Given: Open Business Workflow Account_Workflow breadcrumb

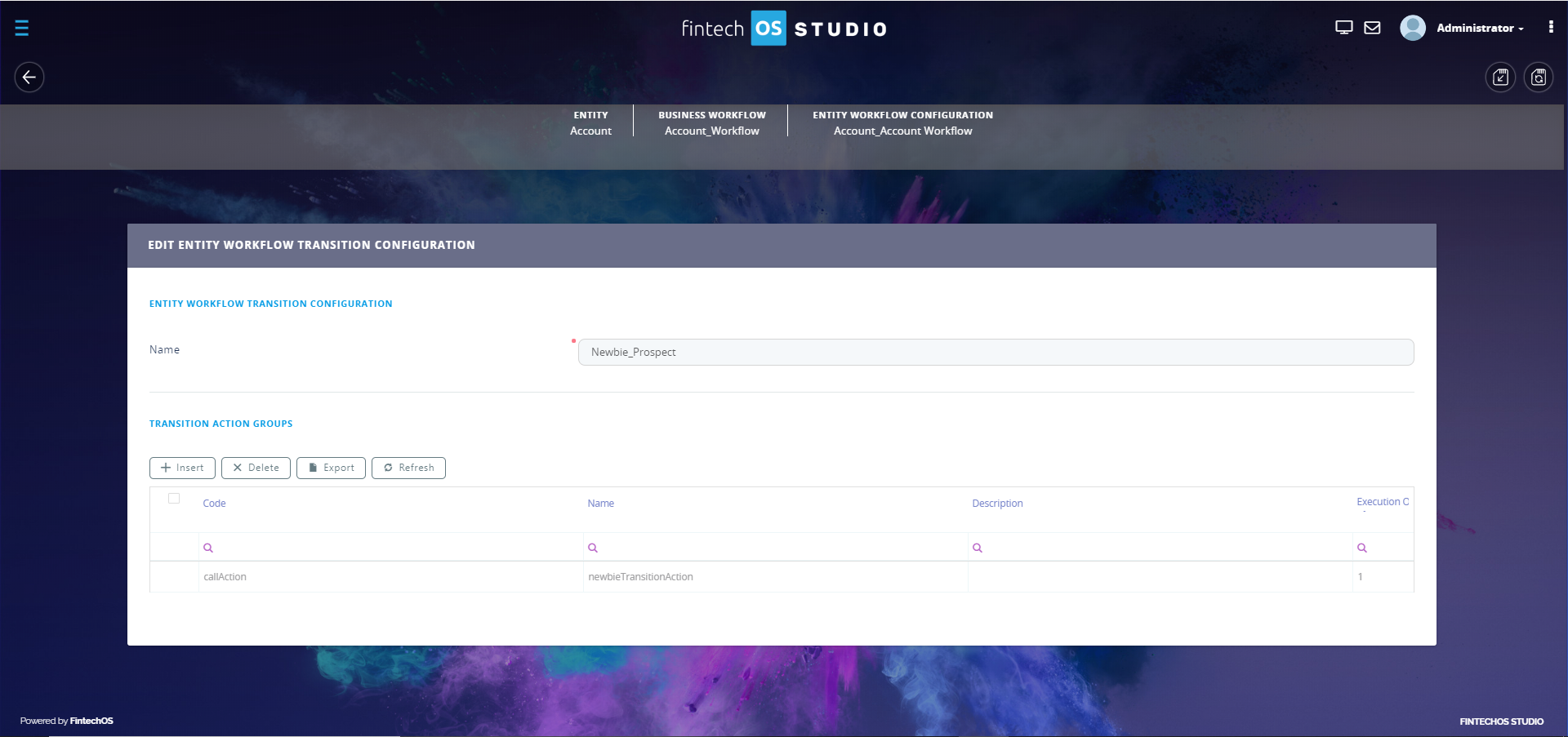Looking at the screenshot, I should [711, 123].
